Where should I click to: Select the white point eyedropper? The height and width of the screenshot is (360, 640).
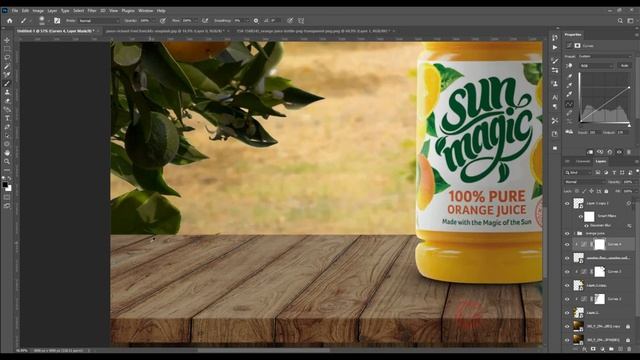(x=569, y=95)
